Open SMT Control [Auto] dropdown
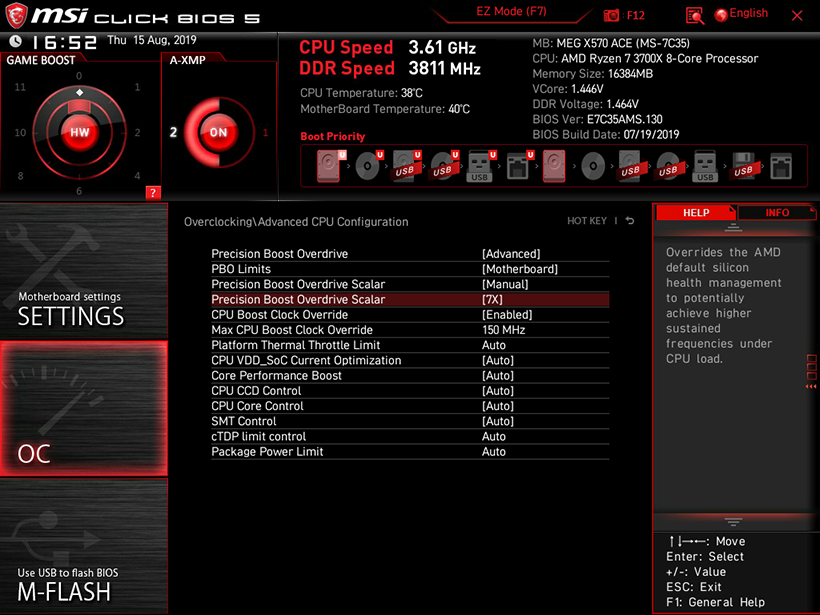 [498, 421]
